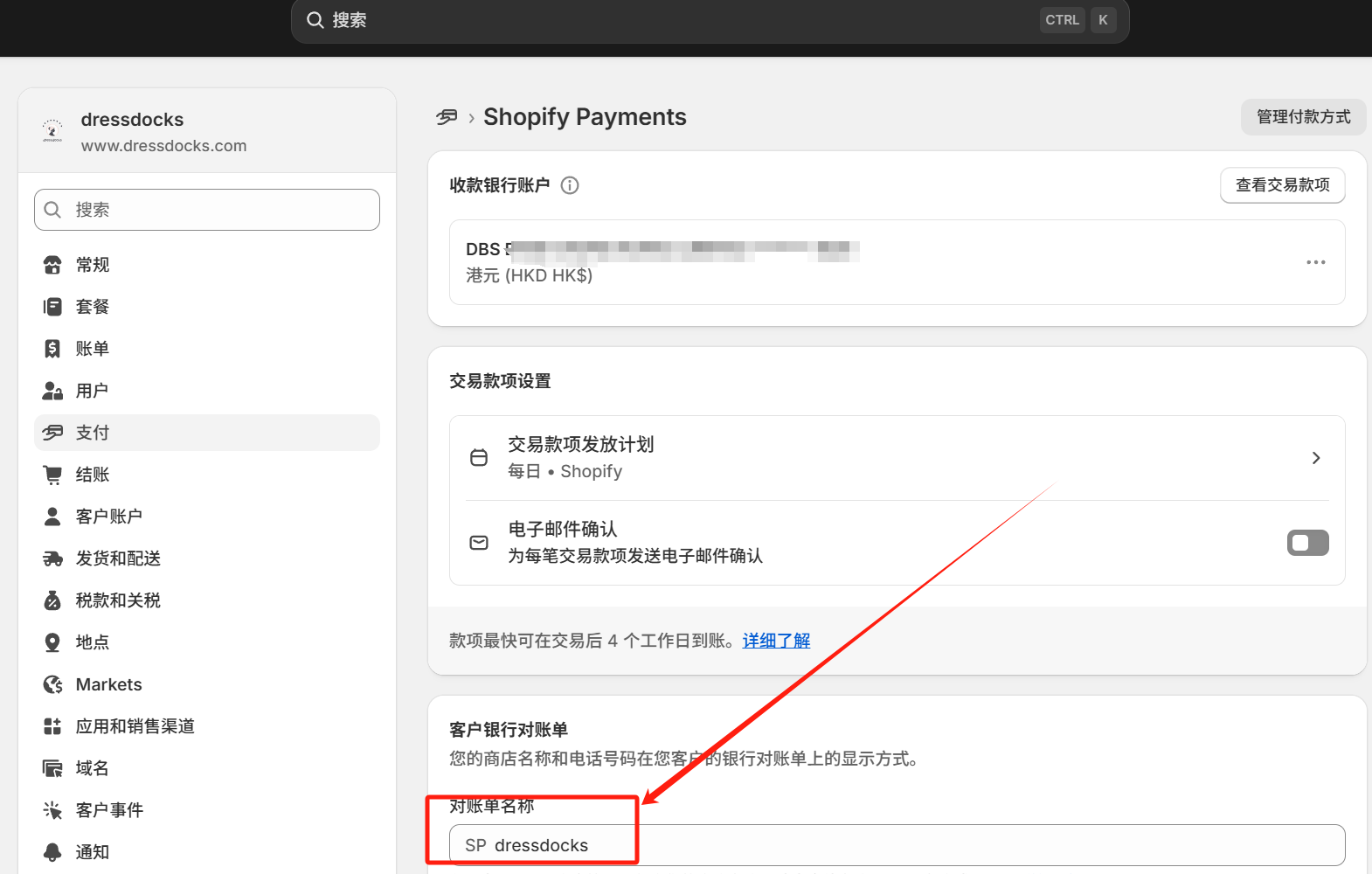Click 查看交易款项 button
The image size is (1372, 874).
coord(1282,185)
